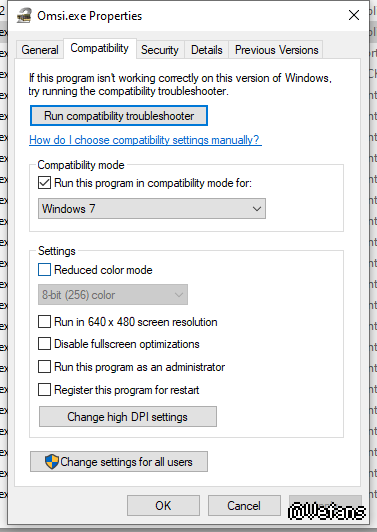Click the chevron arrow of Windows 7 combo box
Screen dimensions: 377x532
[257, 209]
